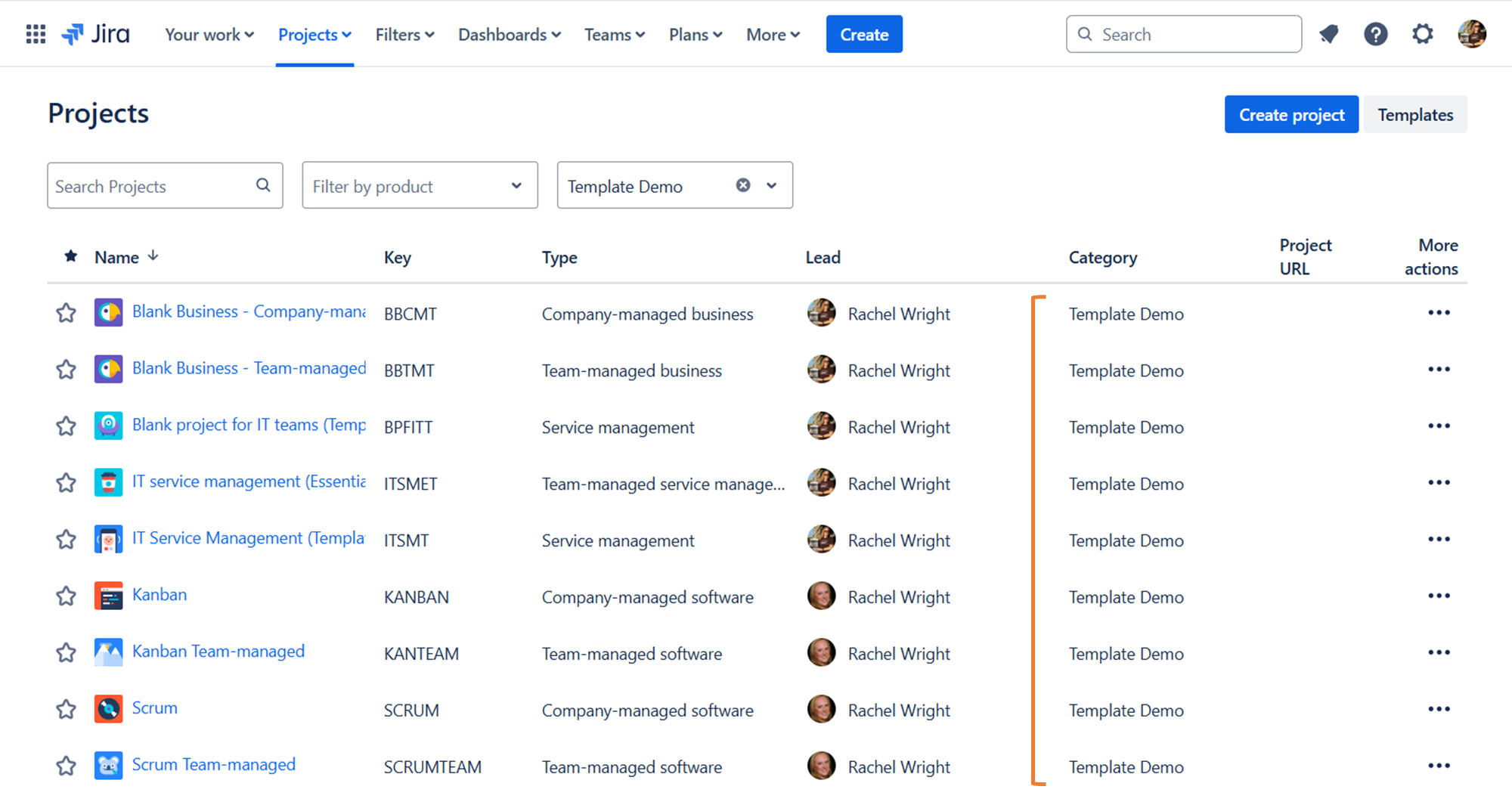Star the Scrum Team-managed project
This screenshot has height=808, width=1512.
(66, 765)
